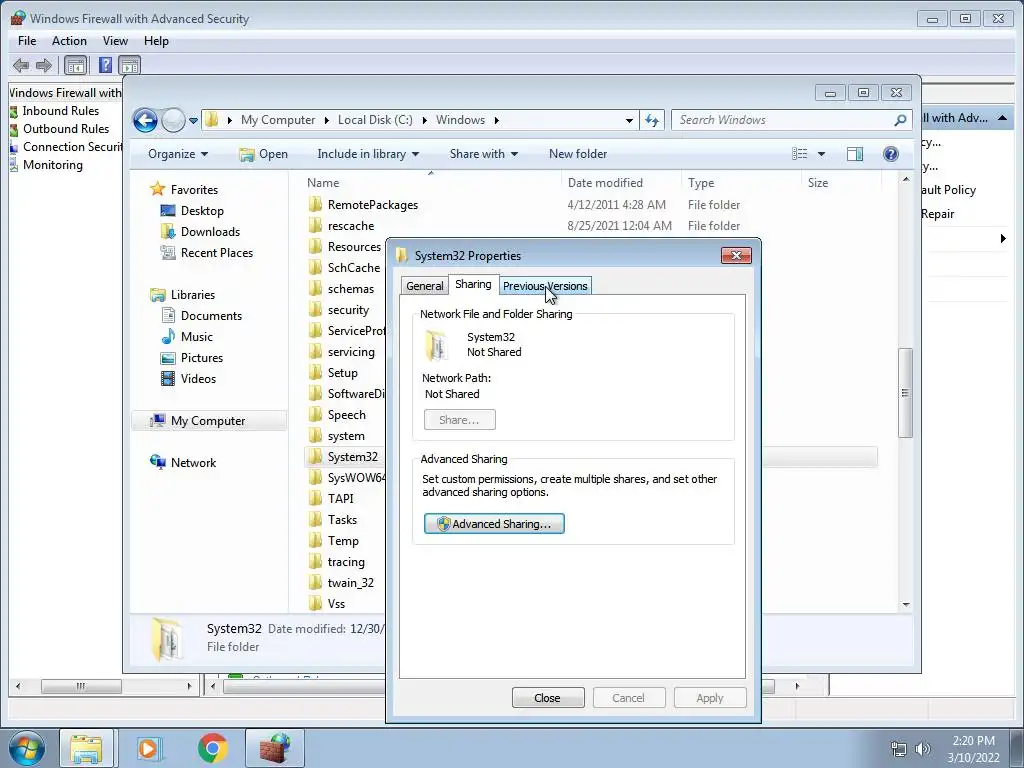1024x768 pixels.
Task: Open the Organize dropdown
Action: point(178,154)
